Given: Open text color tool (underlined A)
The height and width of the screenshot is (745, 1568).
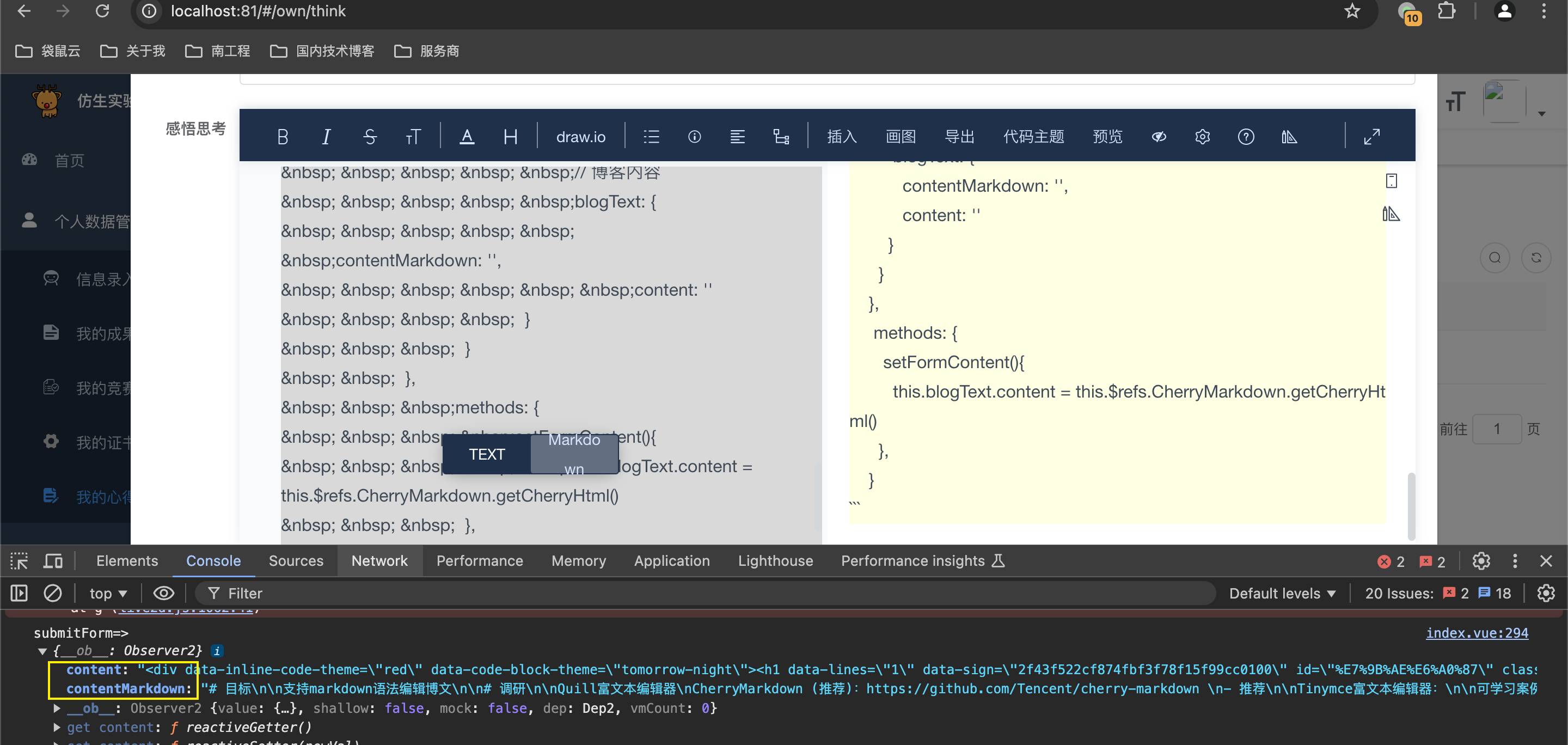Looking at the screenshot, I should pyautogui.click(x=467, y=136).
